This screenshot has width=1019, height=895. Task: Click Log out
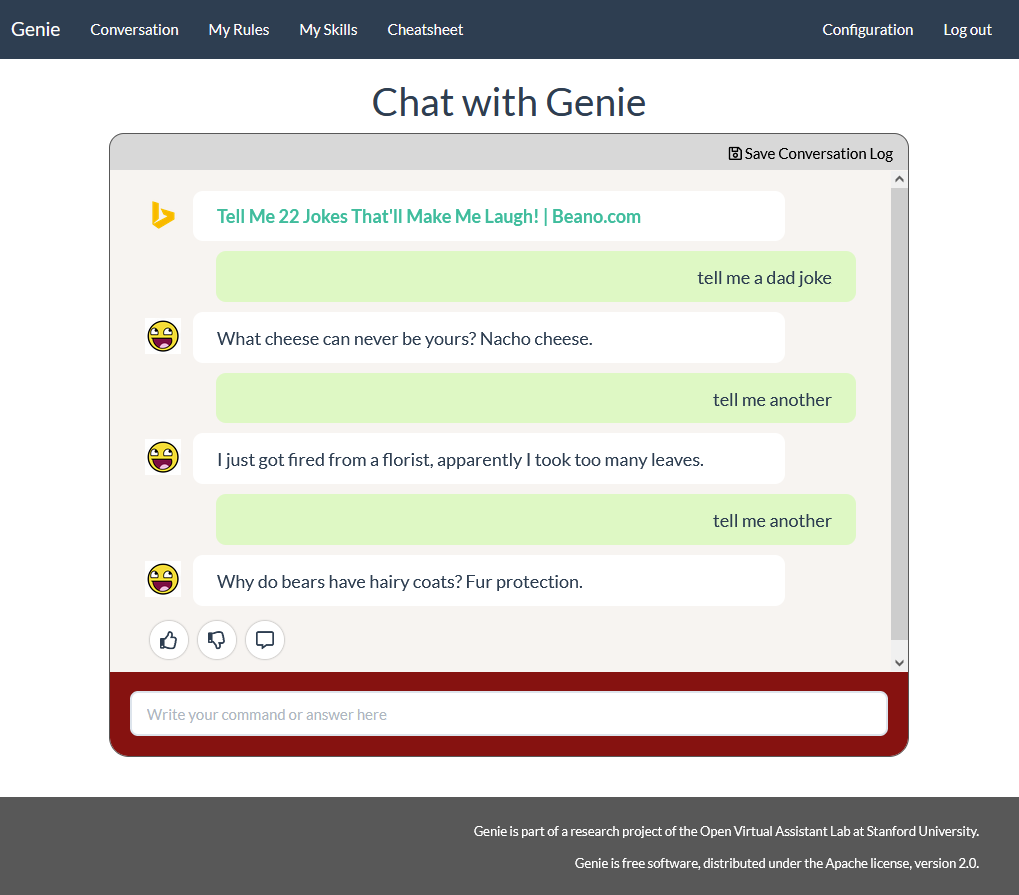pos(967,30)
